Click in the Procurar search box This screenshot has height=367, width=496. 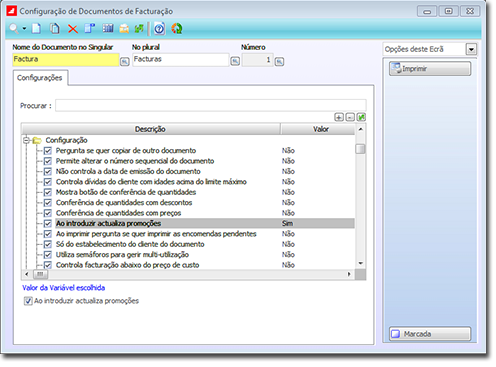click(x=211, y=105)
